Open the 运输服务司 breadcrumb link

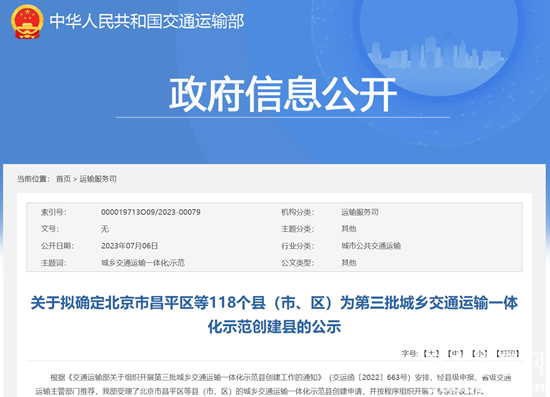pyautogui.click(x=98, y=179)
